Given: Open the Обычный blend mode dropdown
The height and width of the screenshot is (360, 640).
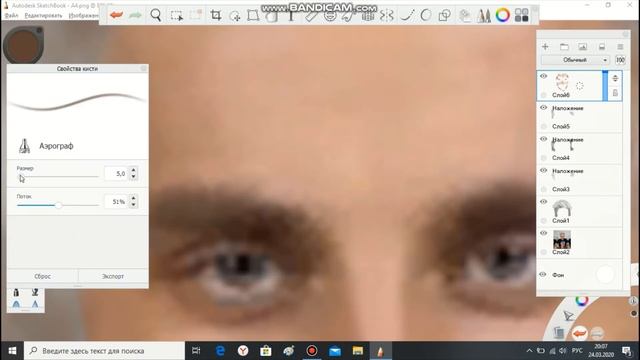Looking at the screenshot, I should point(576,60).
